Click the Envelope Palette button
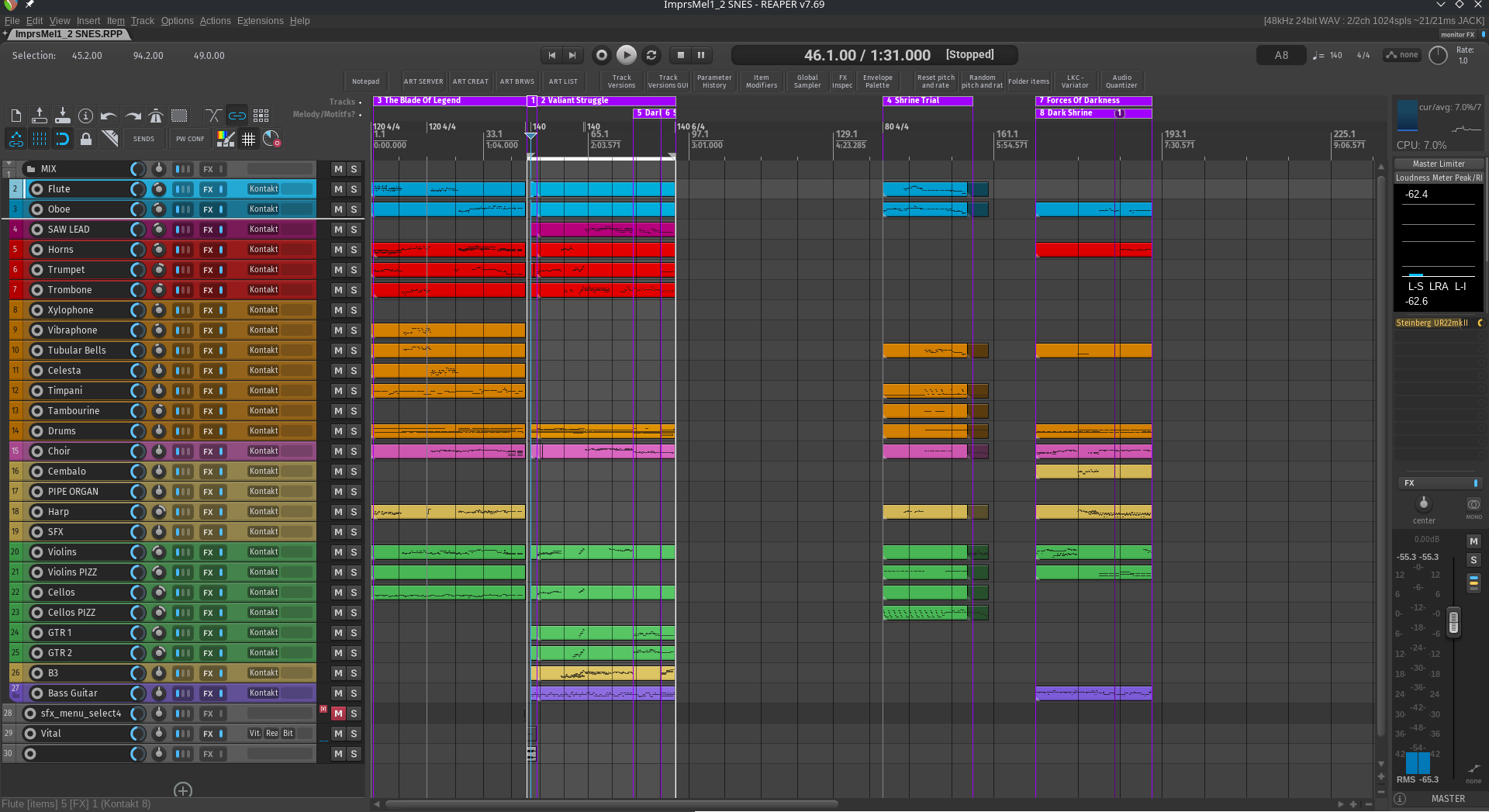The width and height of the screenshot is (1489, 812). point(877,81)
